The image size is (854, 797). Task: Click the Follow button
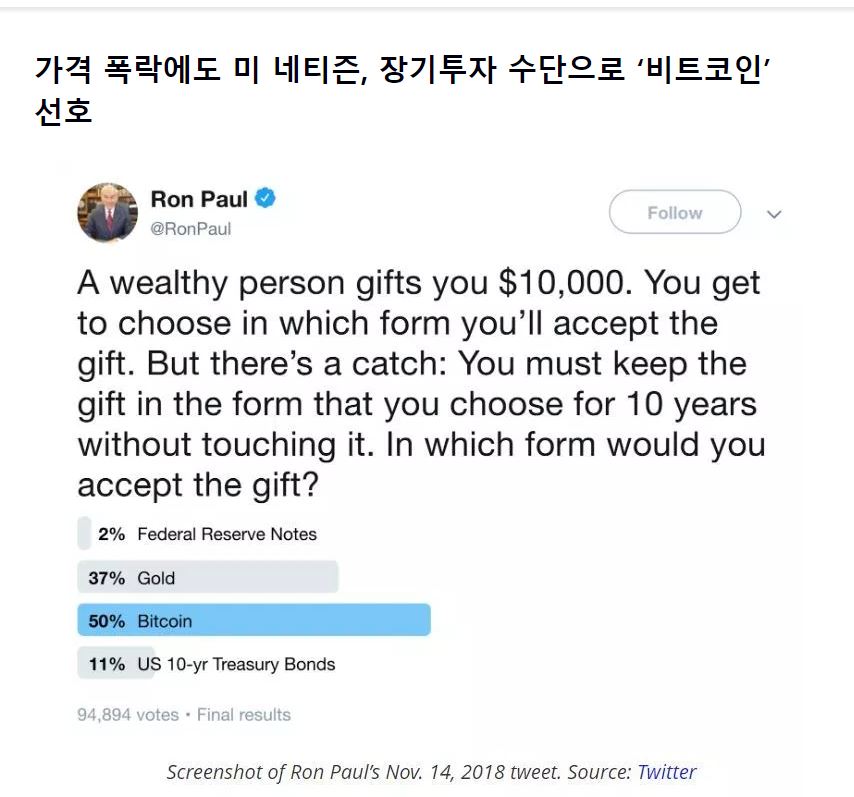click(675, 212)
